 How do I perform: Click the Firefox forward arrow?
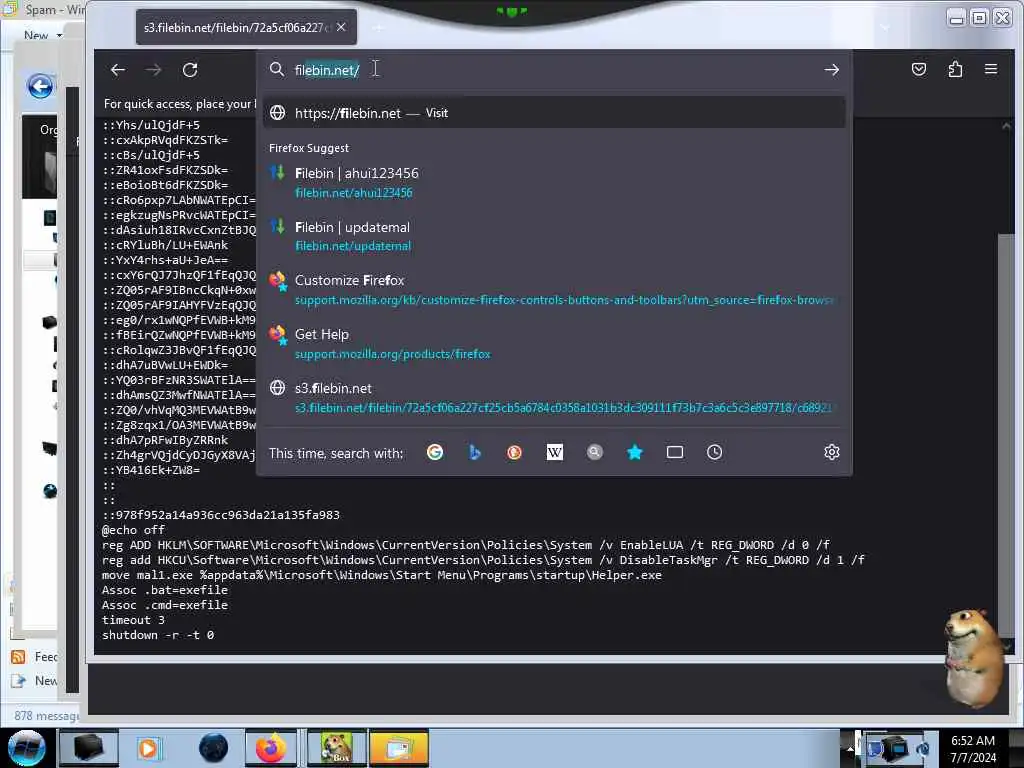click(153, 70)
